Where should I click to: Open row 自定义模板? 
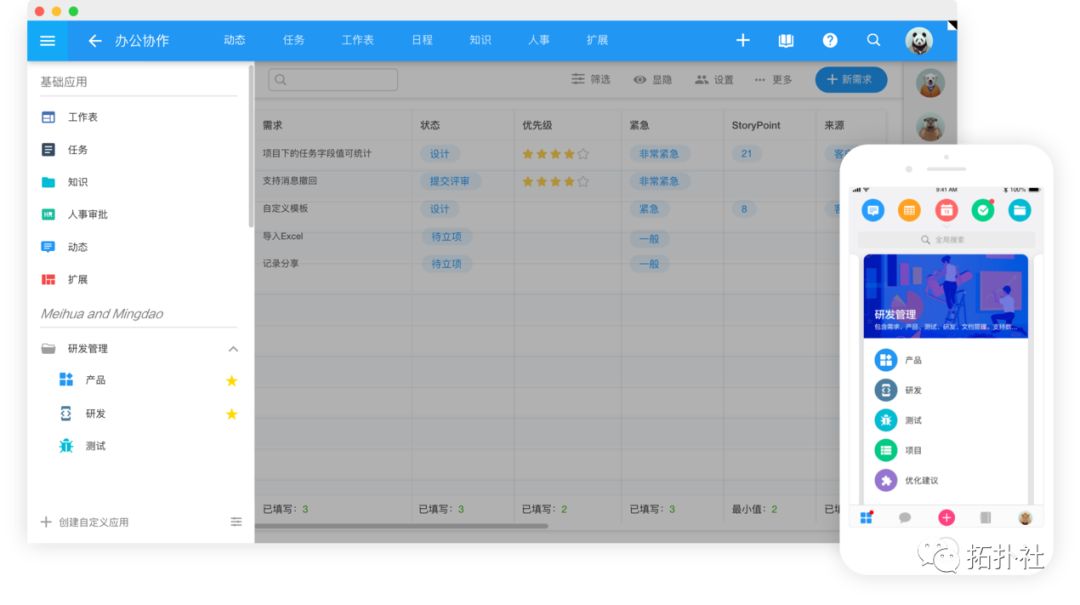(285, 208)
